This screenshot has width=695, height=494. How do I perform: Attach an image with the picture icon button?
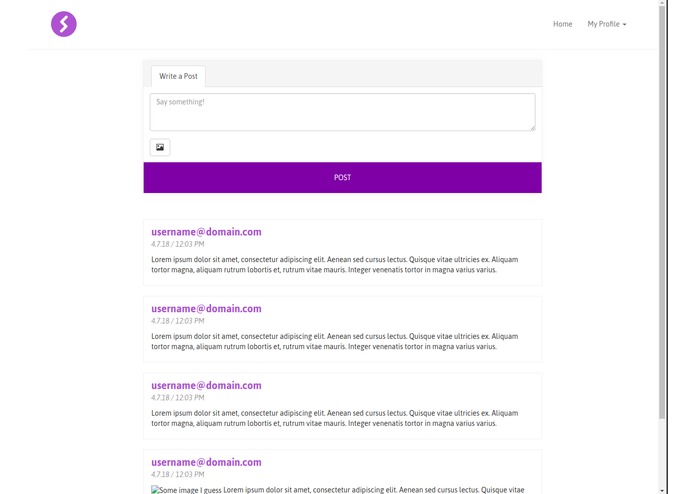pos(160,147)
